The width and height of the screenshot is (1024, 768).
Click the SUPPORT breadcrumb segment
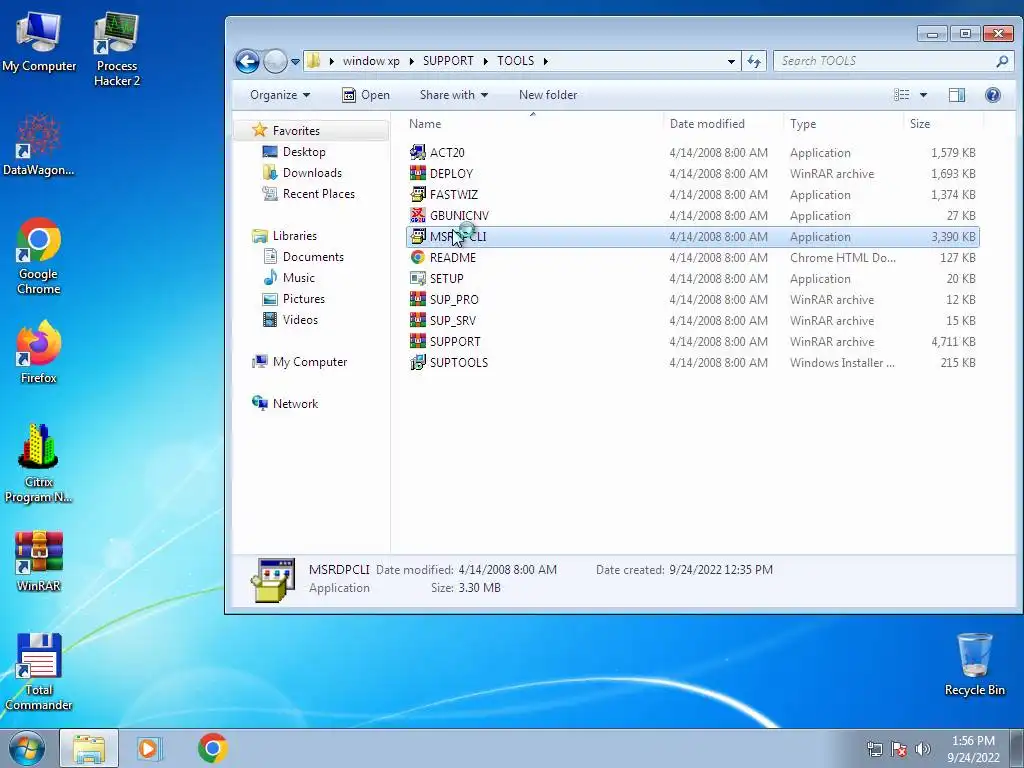pyautogui.click(x=448, y=61)
